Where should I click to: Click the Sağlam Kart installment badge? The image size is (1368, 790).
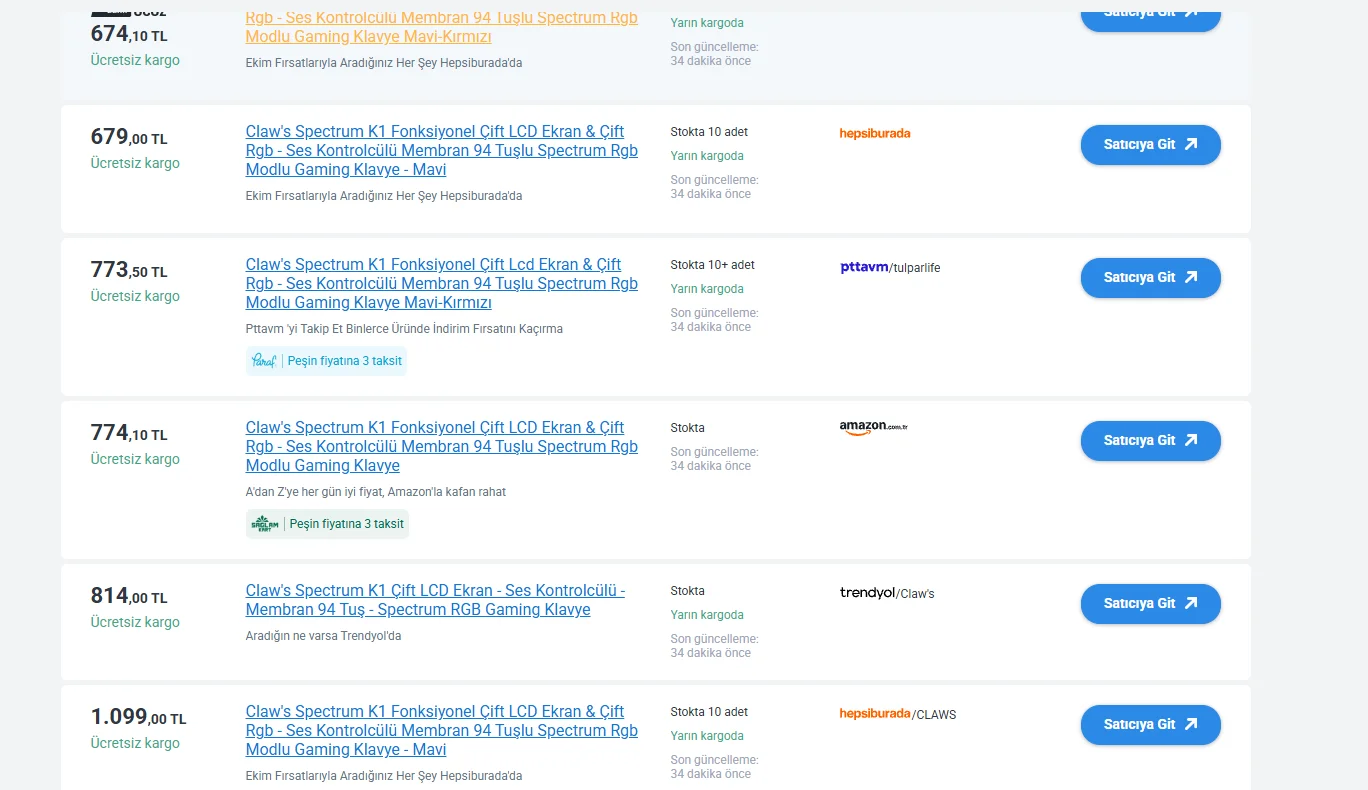click(327, 524)
